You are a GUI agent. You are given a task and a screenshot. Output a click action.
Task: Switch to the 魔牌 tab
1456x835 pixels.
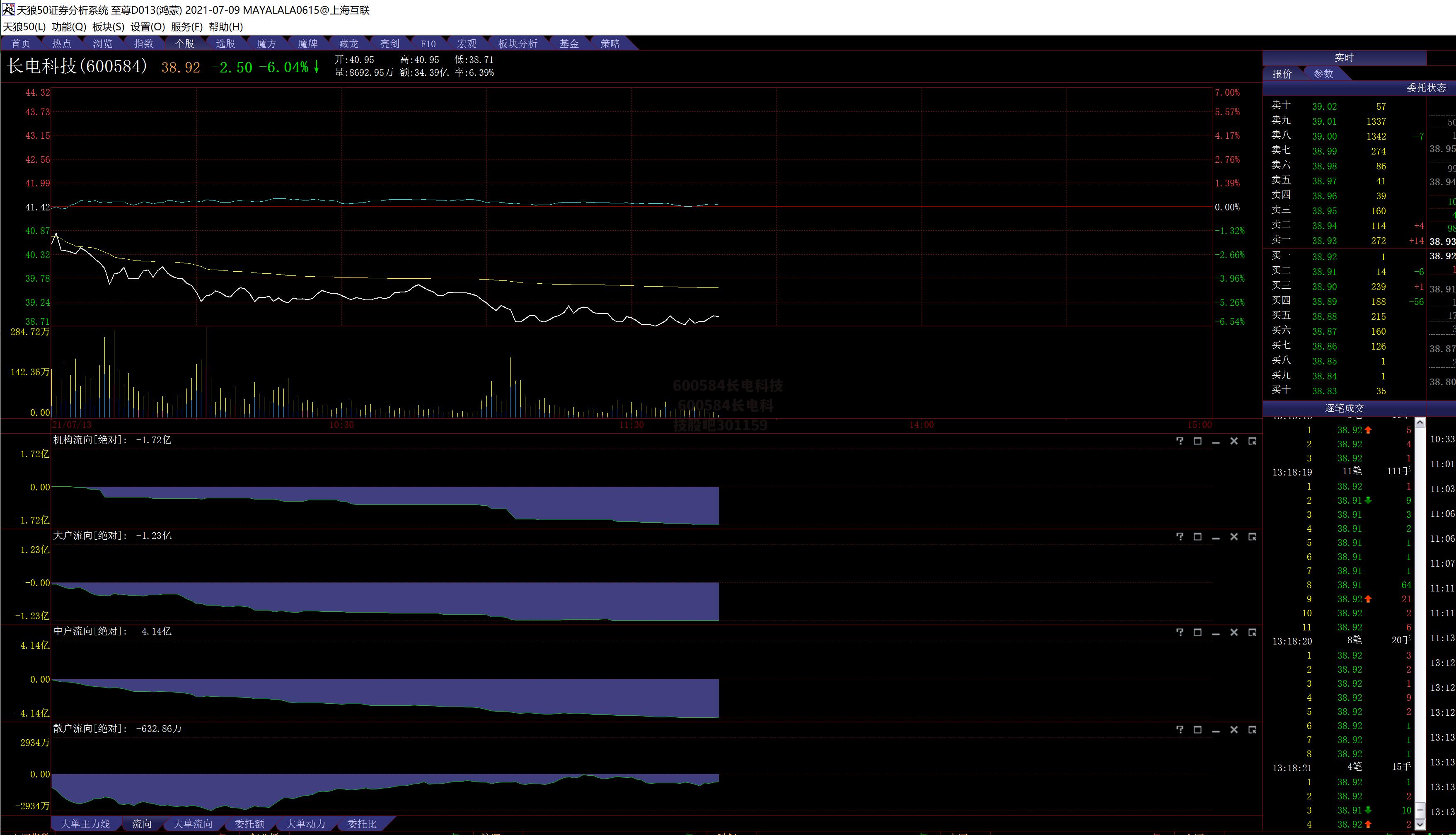click(x=308, y=43)
